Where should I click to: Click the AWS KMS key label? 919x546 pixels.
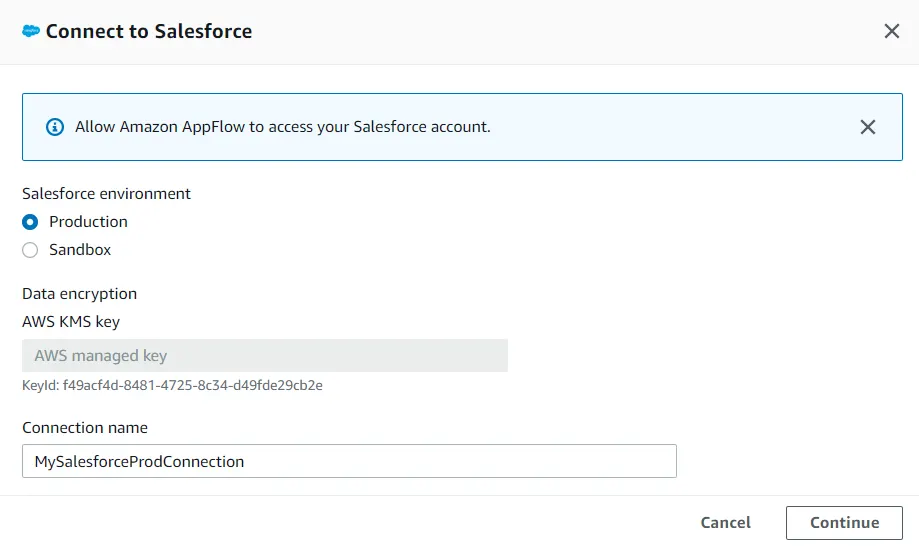(71, 322)
